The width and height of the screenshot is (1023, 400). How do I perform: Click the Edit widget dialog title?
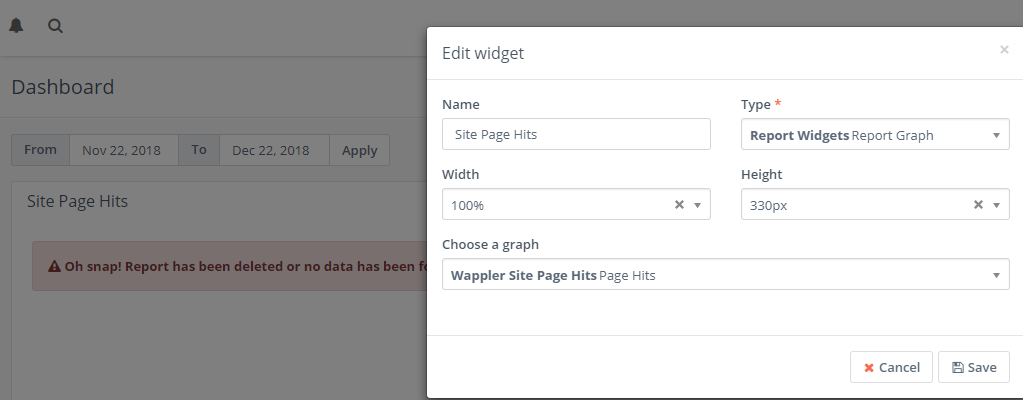[x=483, y=53]
